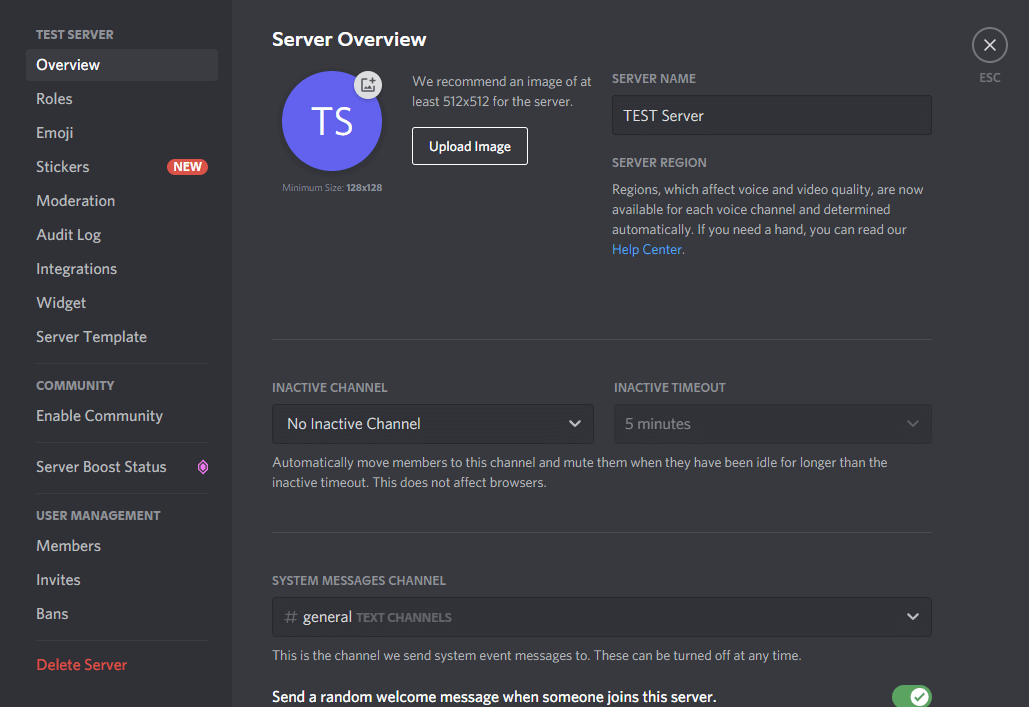Follow the Help Center link
Image resolution: width=1029 pixels, height=707 pixels.
point(647,250)
